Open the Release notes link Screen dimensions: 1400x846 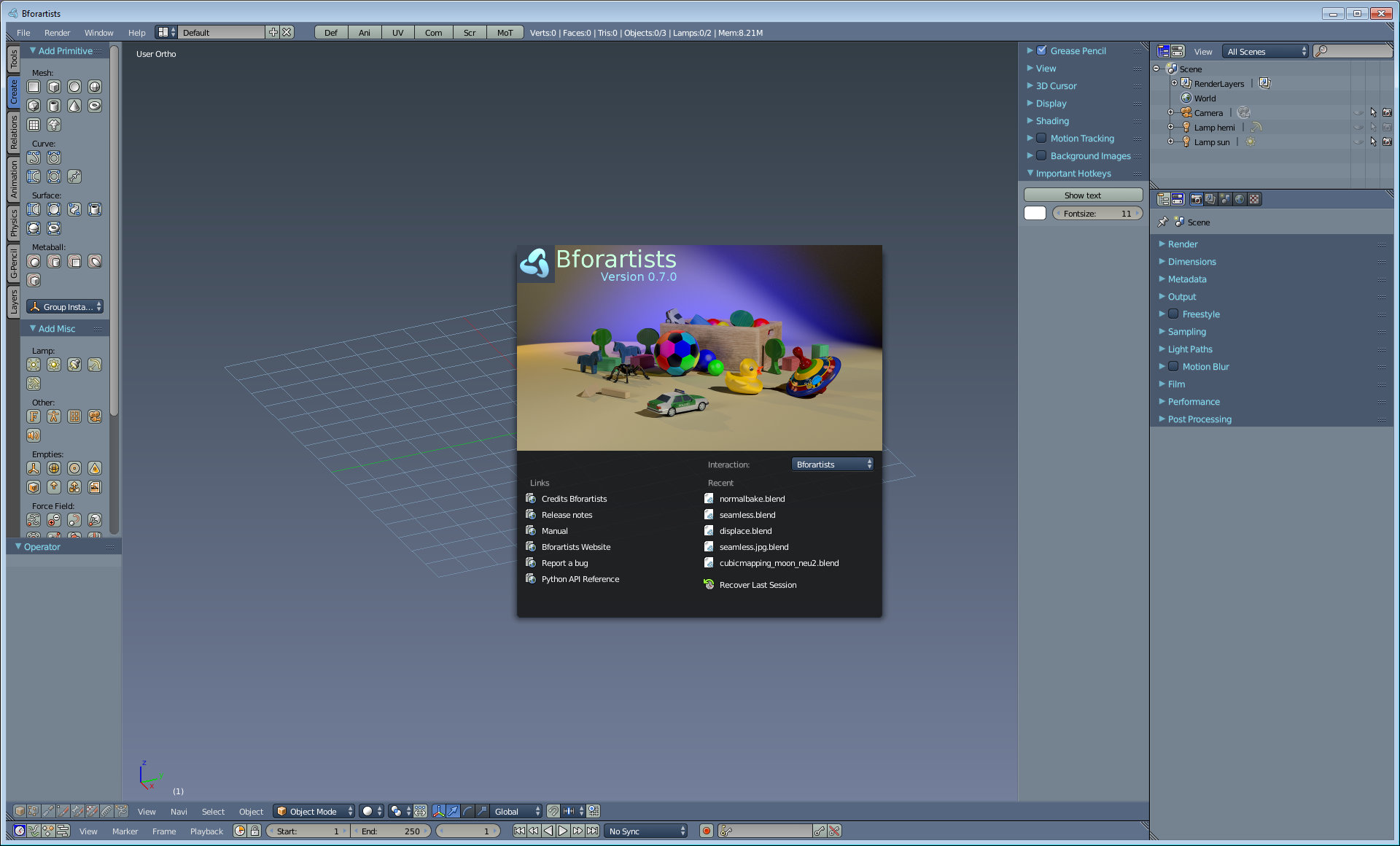567,515
